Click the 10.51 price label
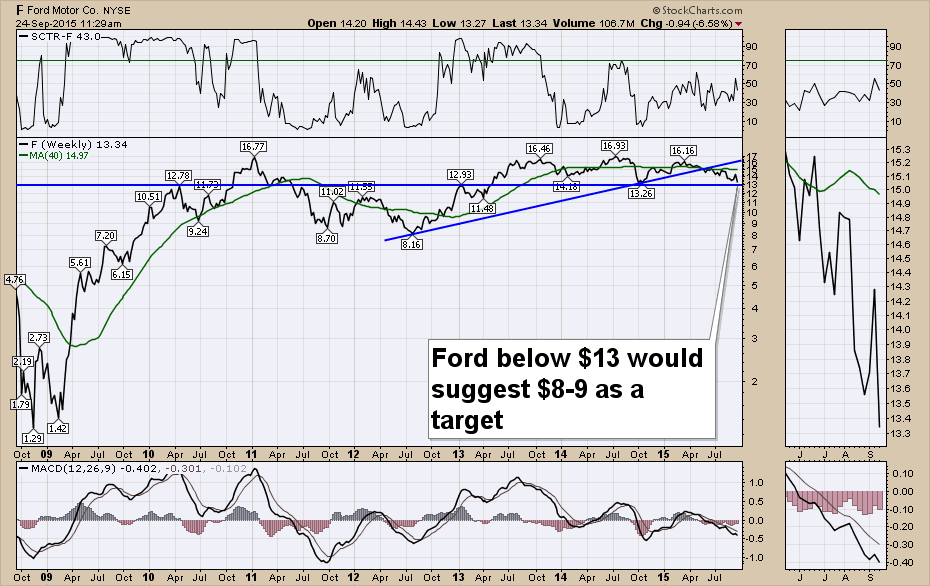Screen dimensions: 930x586 coord(148,197)
